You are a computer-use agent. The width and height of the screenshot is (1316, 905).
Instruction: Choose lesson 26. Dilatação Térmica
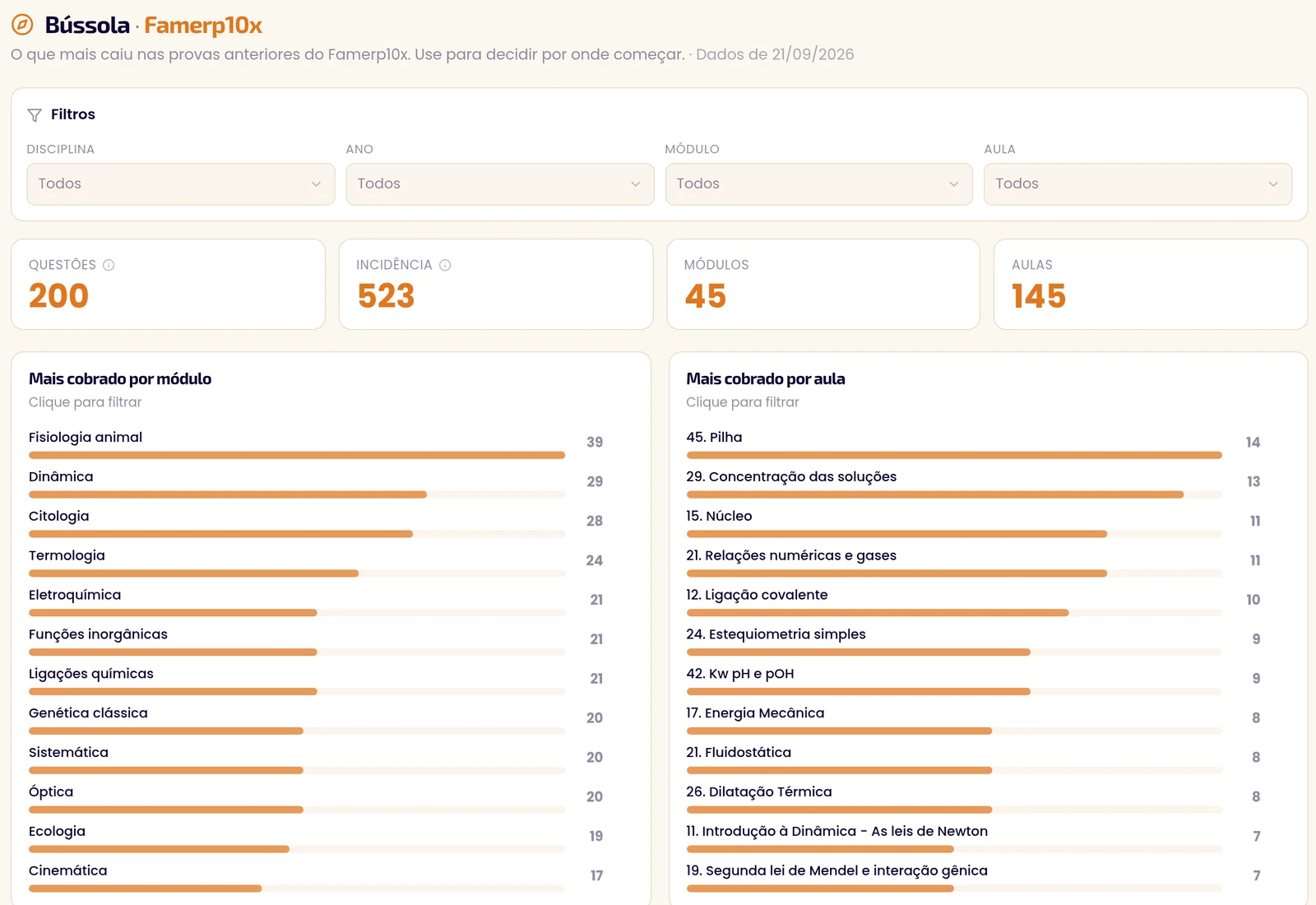click(x=973, y=799)
